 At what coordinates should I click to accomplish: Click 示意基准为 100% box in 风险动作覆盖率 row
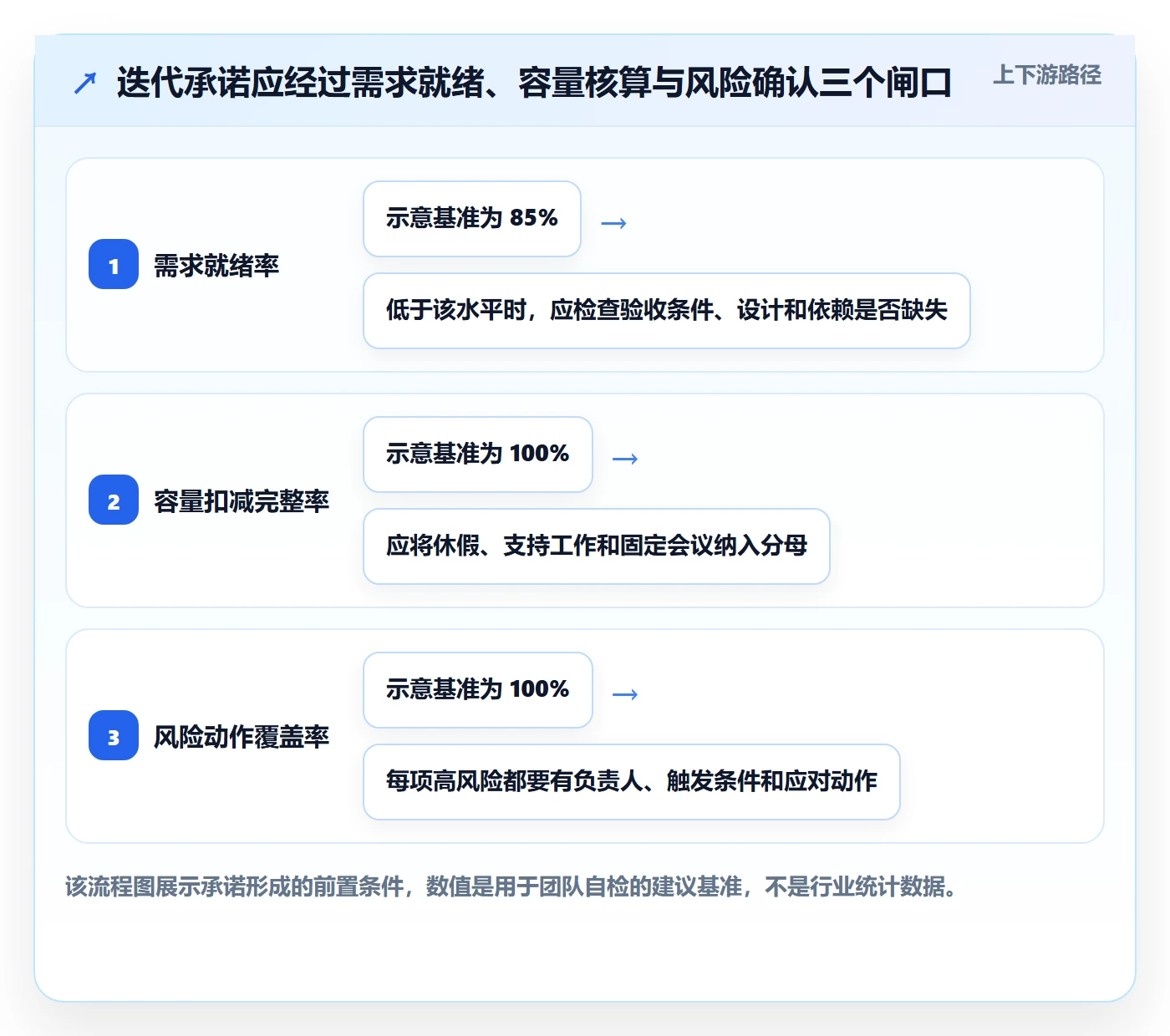(x=478, y=690)
